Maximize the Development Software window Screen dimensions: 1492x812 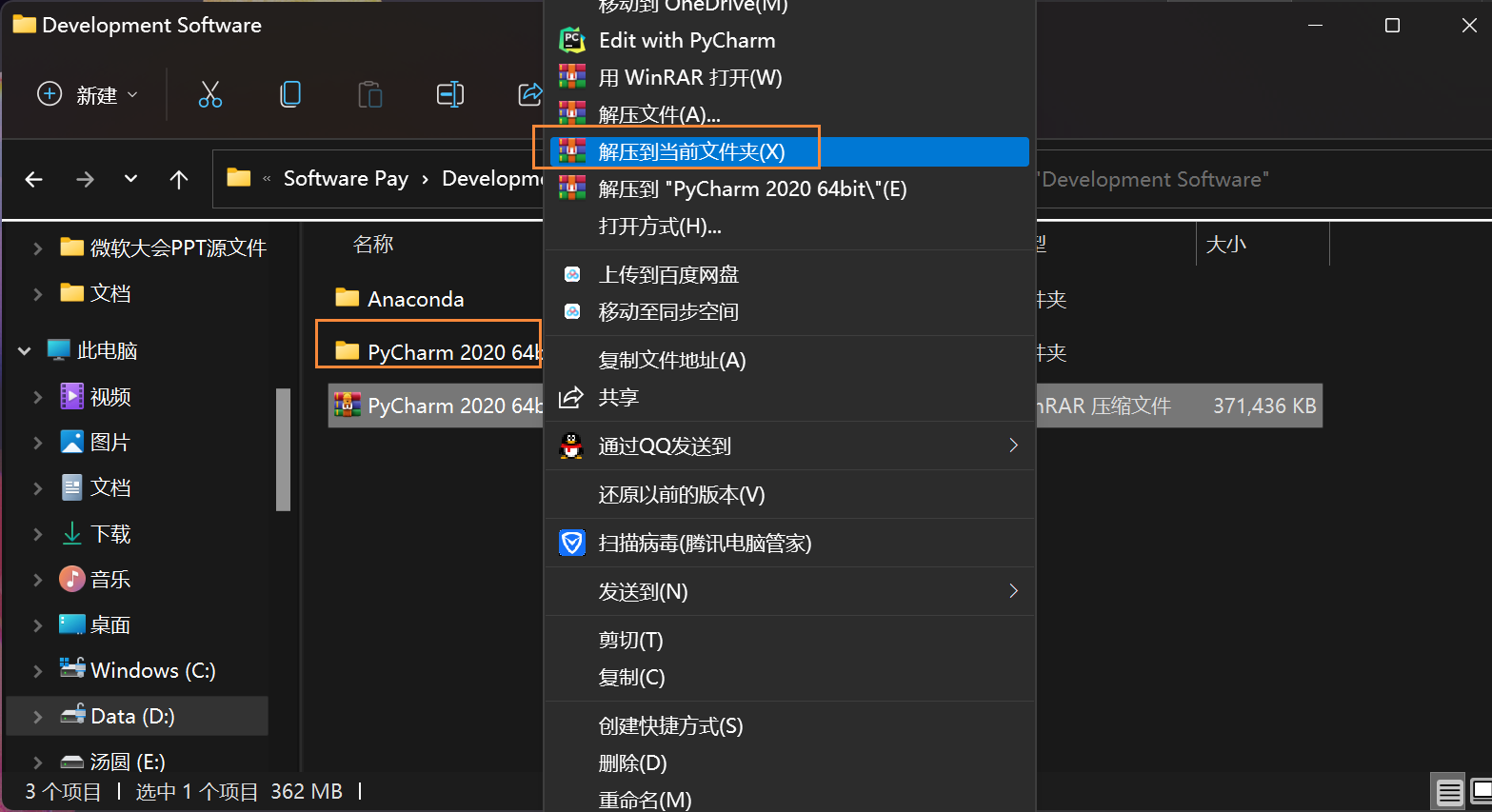(x=1392, y=26)
